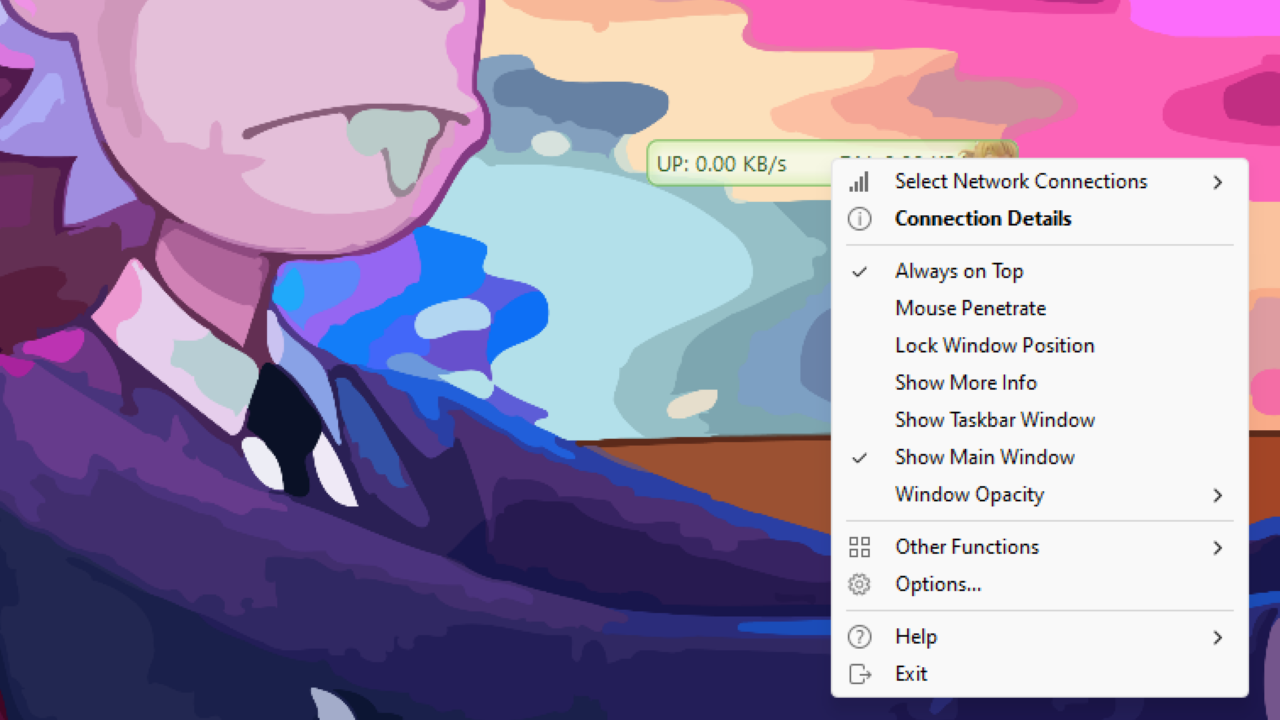The height and width of the screenshot is (720, 1280).
Task: Uncheck the Show Main Window checkmark
Action: 859,457
